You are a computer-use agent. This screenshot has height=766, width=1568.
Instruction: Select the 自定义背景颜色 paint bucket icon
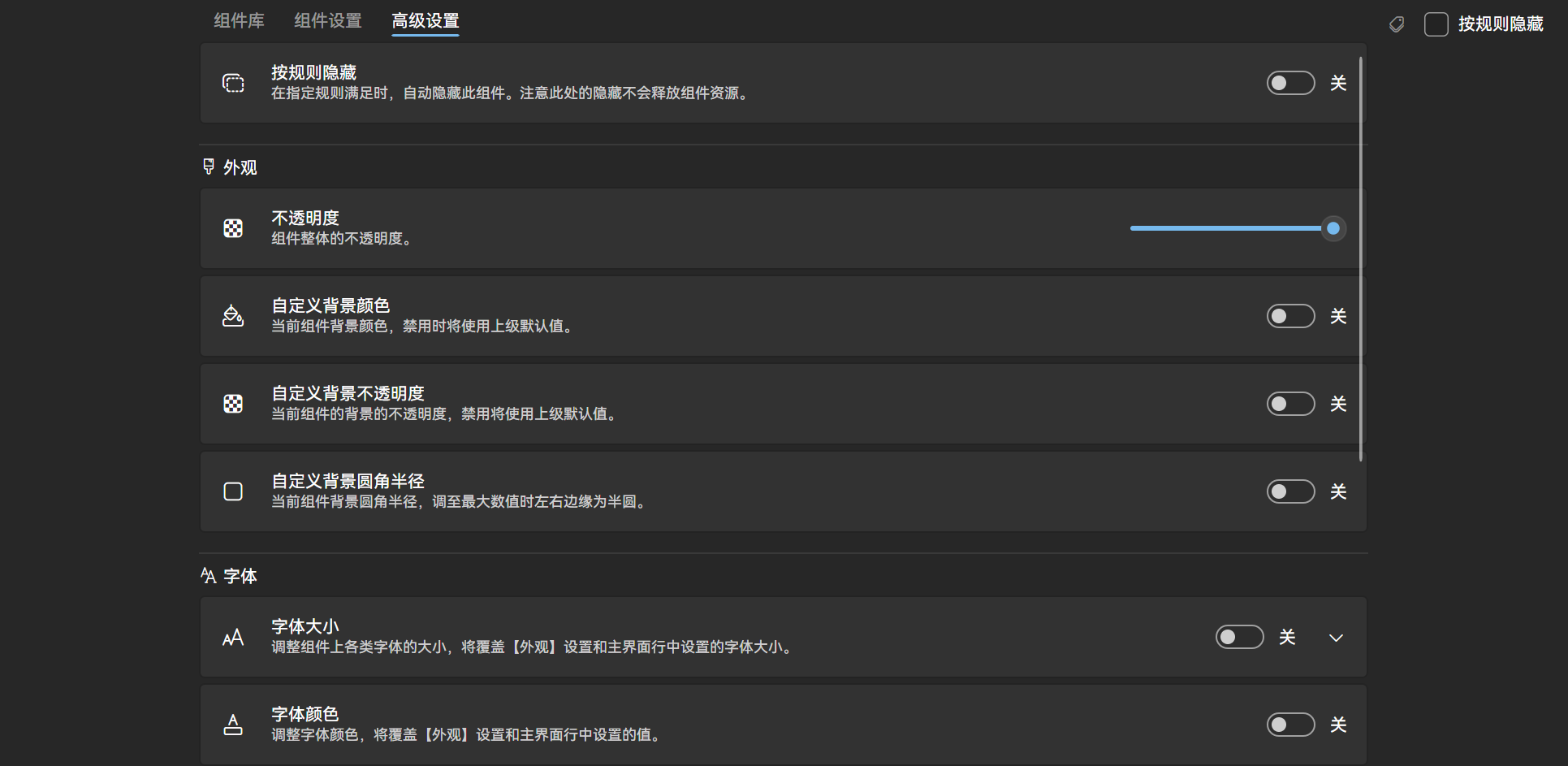tap(233, 316)
